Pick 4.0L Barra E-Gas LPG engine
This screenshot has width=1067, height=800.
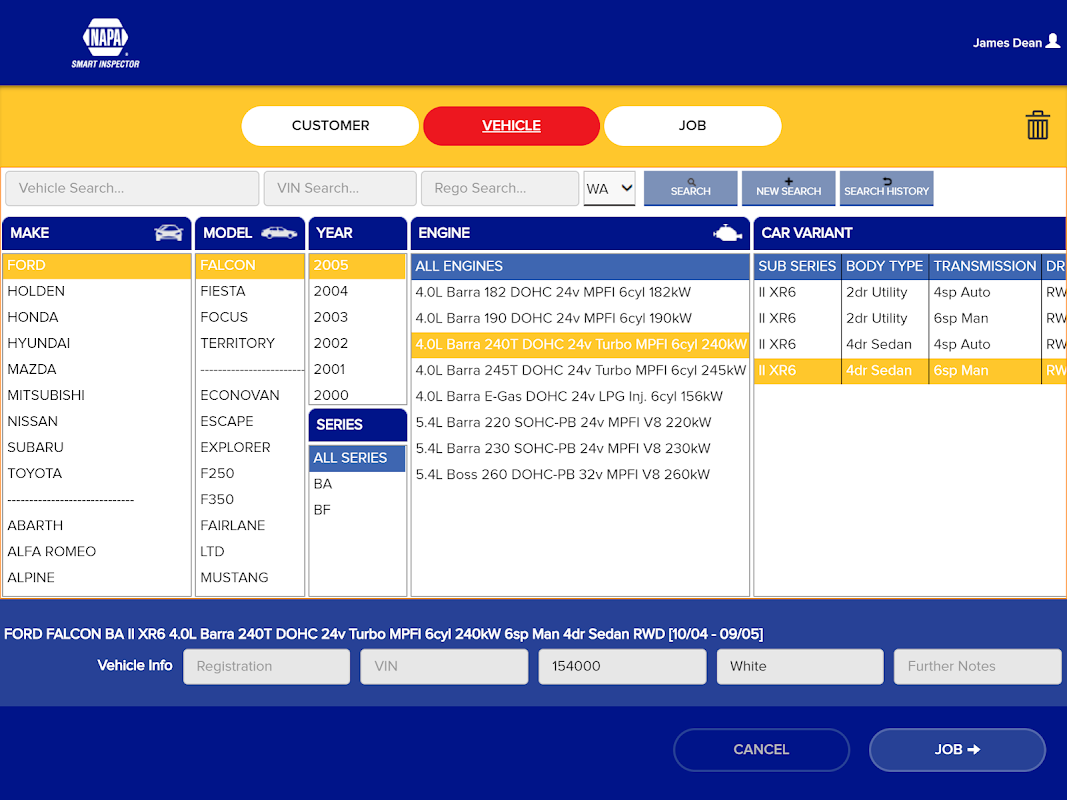click(x=580, y=396)
